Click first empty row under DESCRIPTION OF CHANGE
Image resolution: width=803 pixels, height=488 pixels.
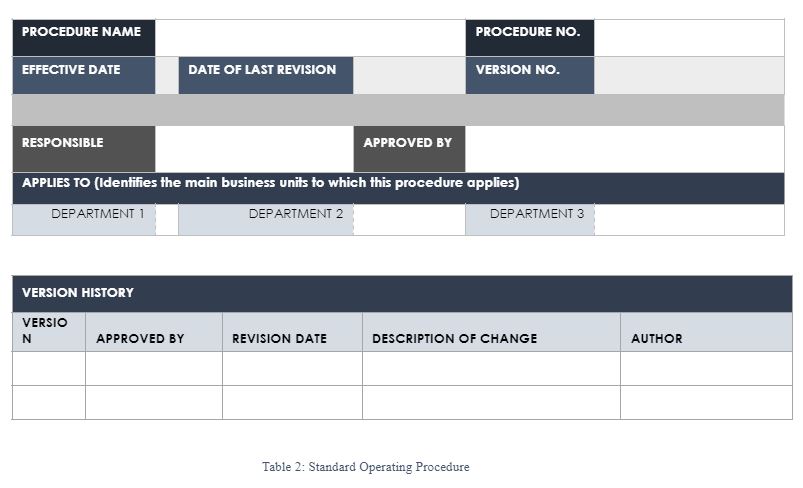(491, 368)
